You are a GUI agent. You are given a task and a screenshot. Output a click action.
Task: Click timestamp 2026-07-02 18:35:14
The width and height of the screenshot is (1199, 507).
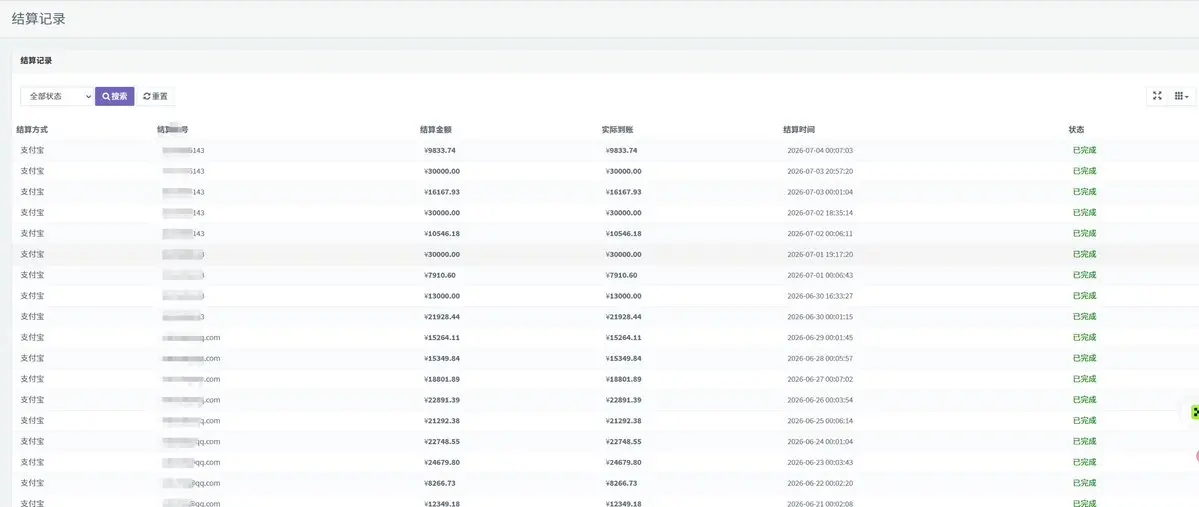[820, 213]
